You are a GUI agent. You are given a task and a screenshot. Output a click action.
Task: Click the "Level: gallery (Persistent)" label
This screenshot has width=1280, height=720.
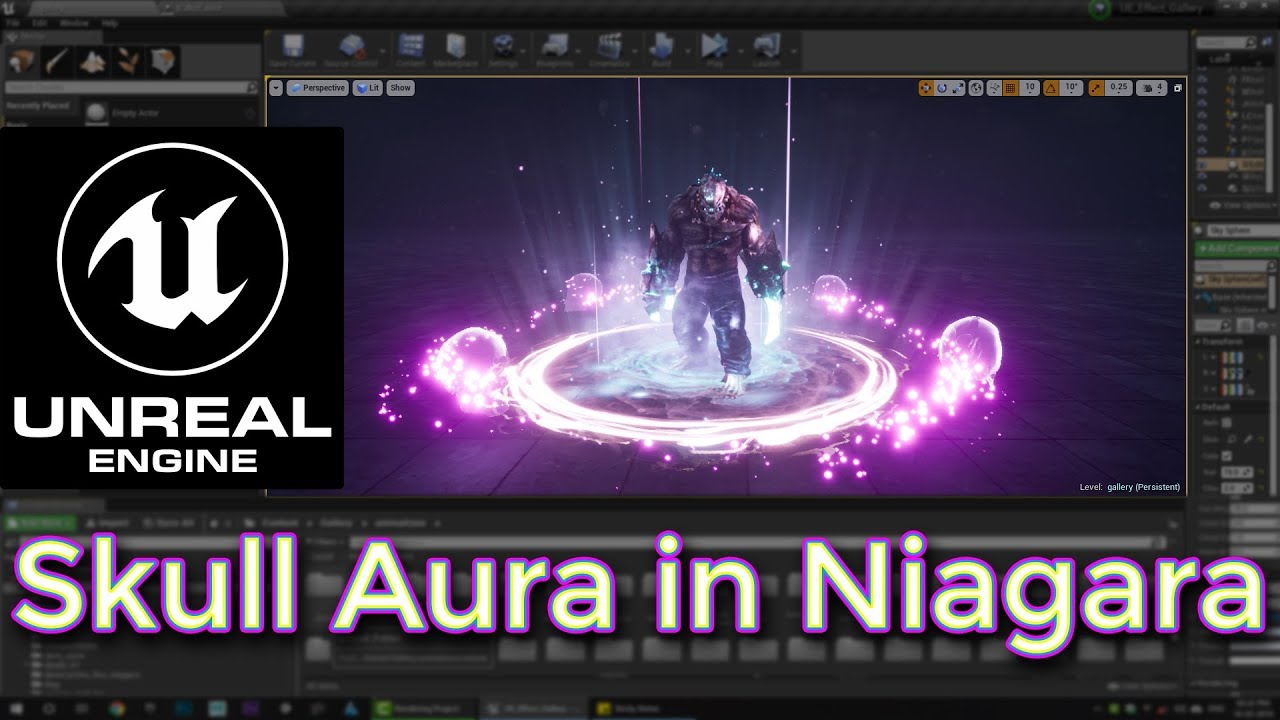coord(1130,487)
